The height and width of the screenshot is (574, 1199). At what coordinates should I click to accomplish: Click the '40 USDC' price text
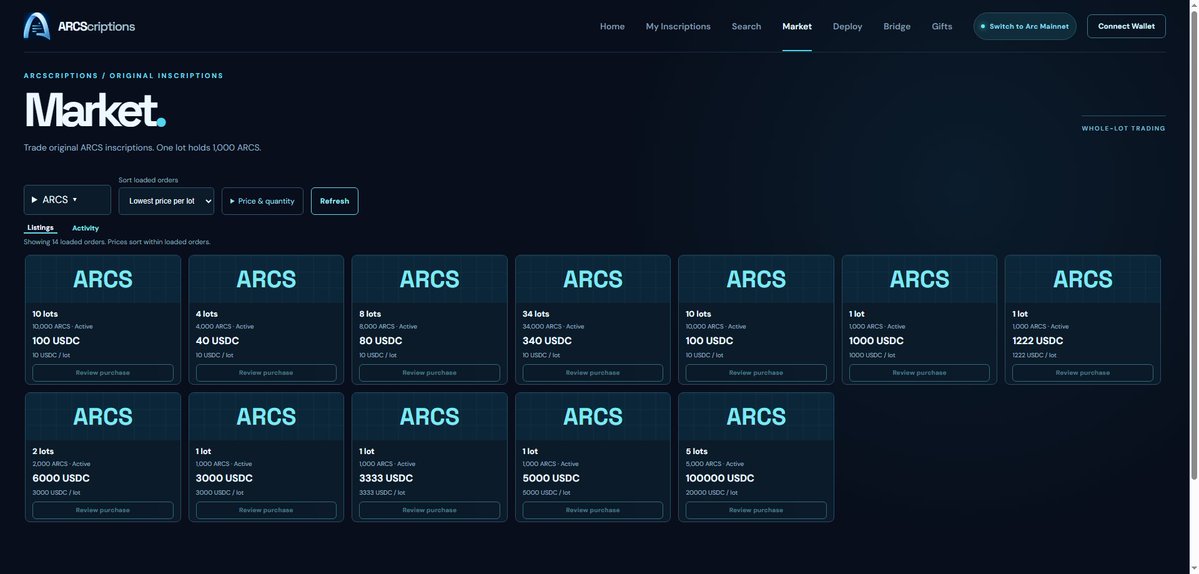click(217, 341)
